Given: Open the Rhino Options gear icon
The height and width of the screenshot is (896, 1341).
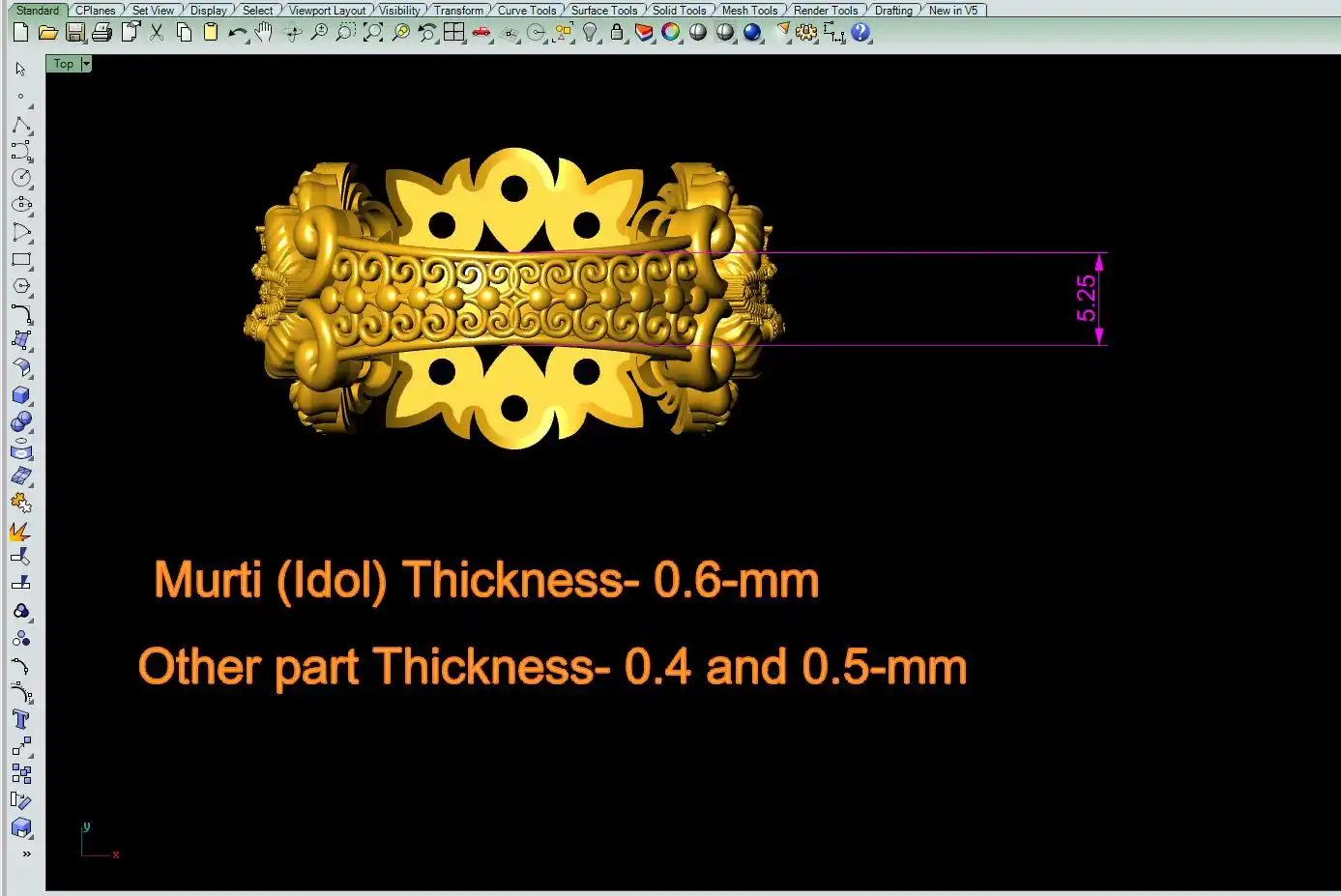Looking at the screenshot, I should pyautogui.click(x=805, y=33).
